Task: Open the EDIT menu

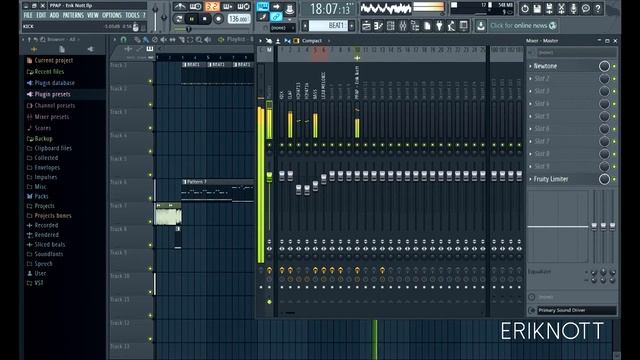Action: [x=41, y=16]
